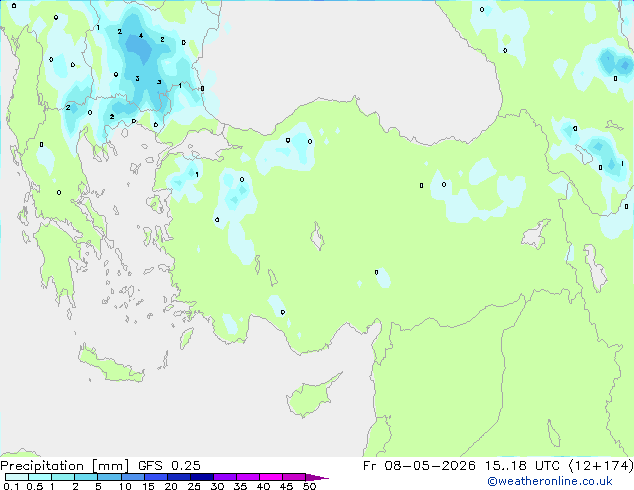Click the 'Fr 08-05-2026' date text

click(x=419, y=466)
